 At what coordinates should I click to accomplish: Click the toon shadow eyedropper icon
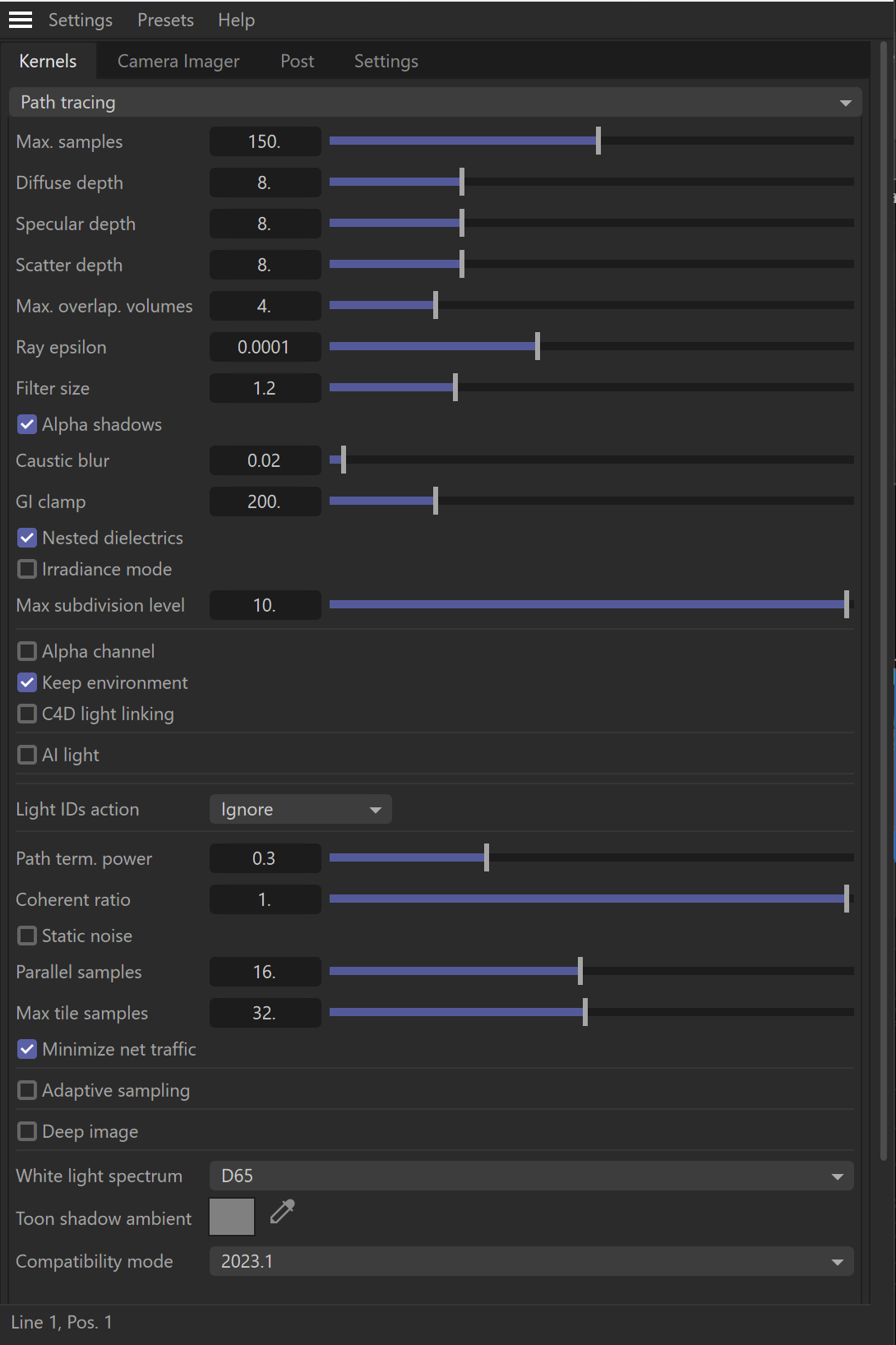282,1212
